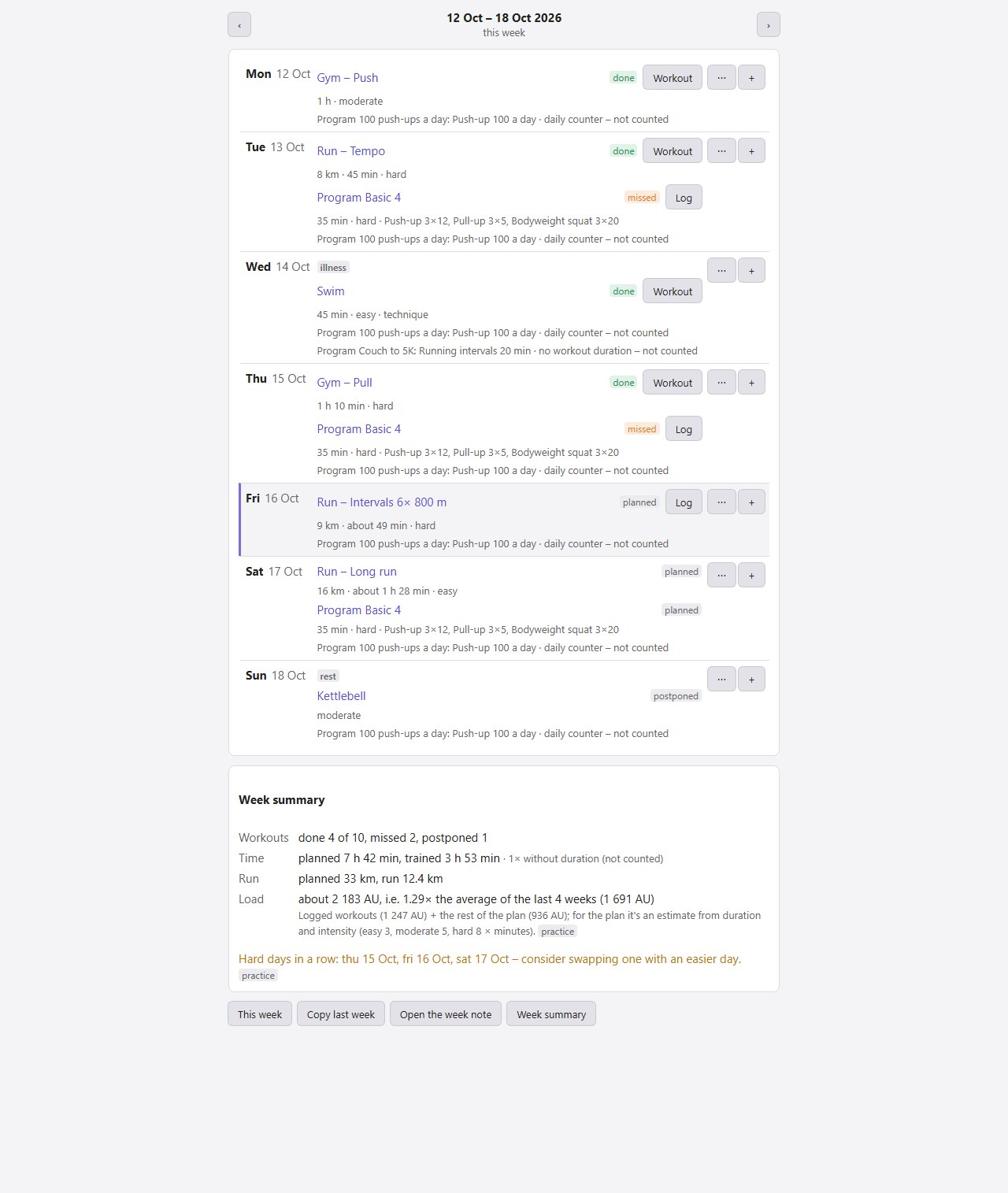Open the more options menu for Thursday
The height and width of the screenshot is (1193, 1008).
(721, 382)
